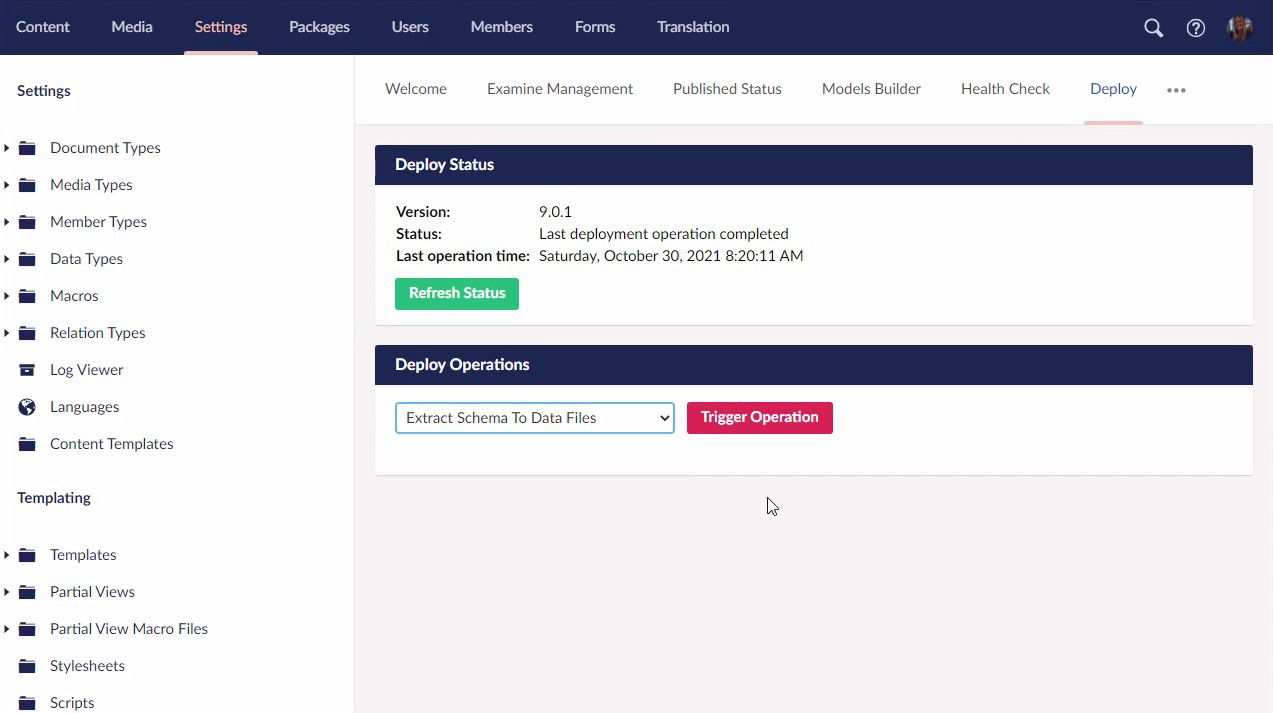Expand the Macros tree node

tap(6, 296)
